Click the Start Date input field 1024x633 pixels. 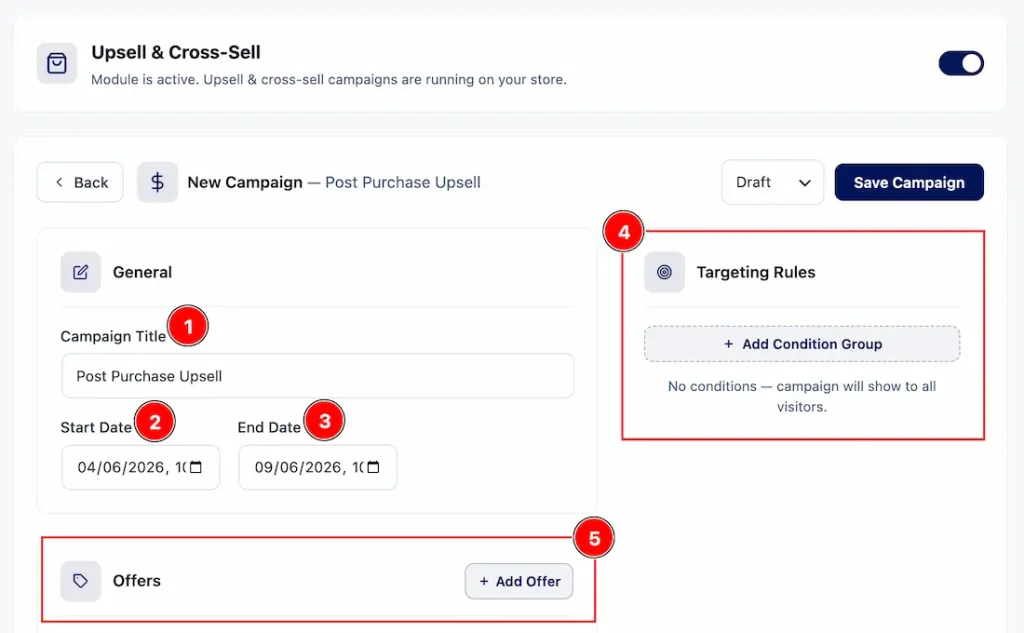point(140,467)
